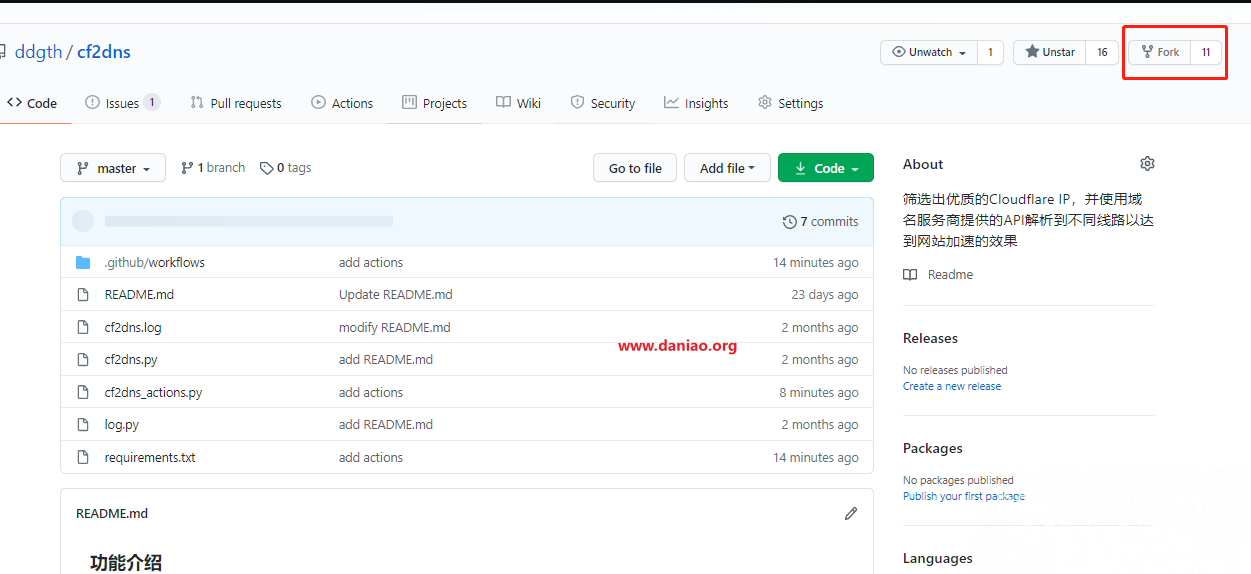Open the cf2dns.log file

pos(133,327)
